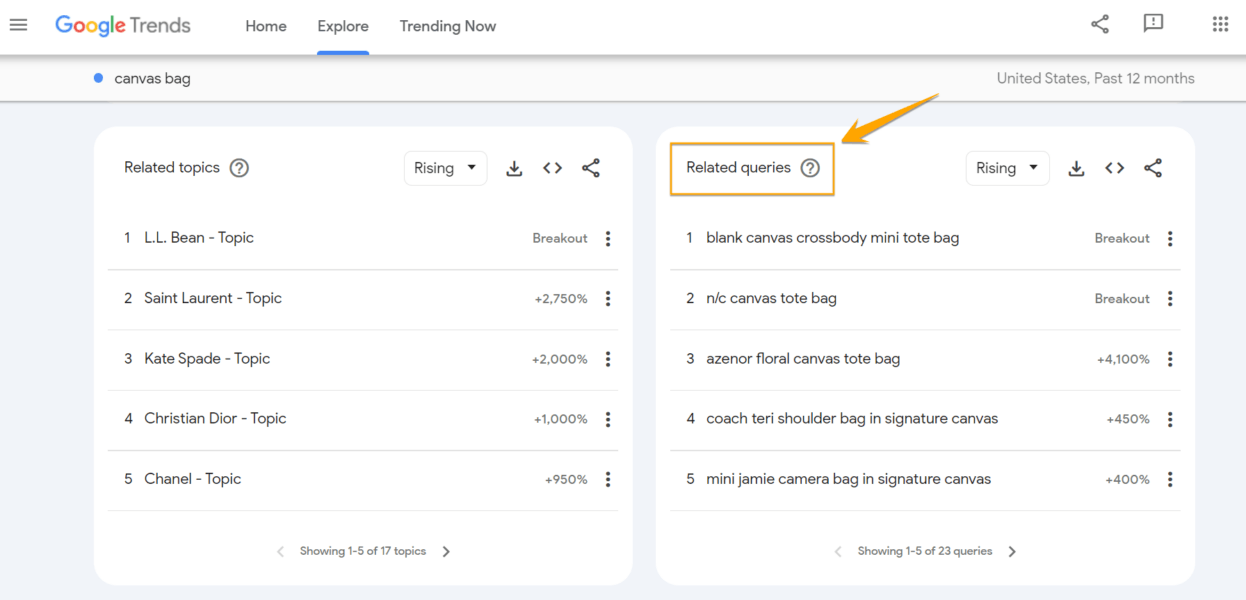Viewport: 1246px width, 600px height.
Task: Open the embed code for Related queries
Action: [1114, 168]
